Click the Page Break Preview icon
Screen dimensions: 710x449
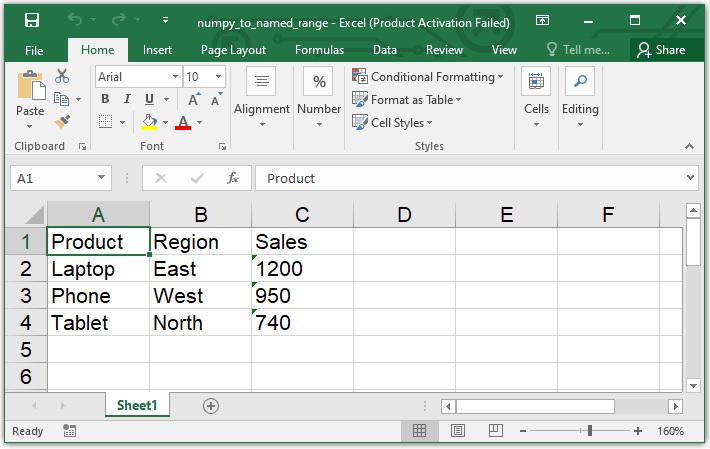[494, 431]
